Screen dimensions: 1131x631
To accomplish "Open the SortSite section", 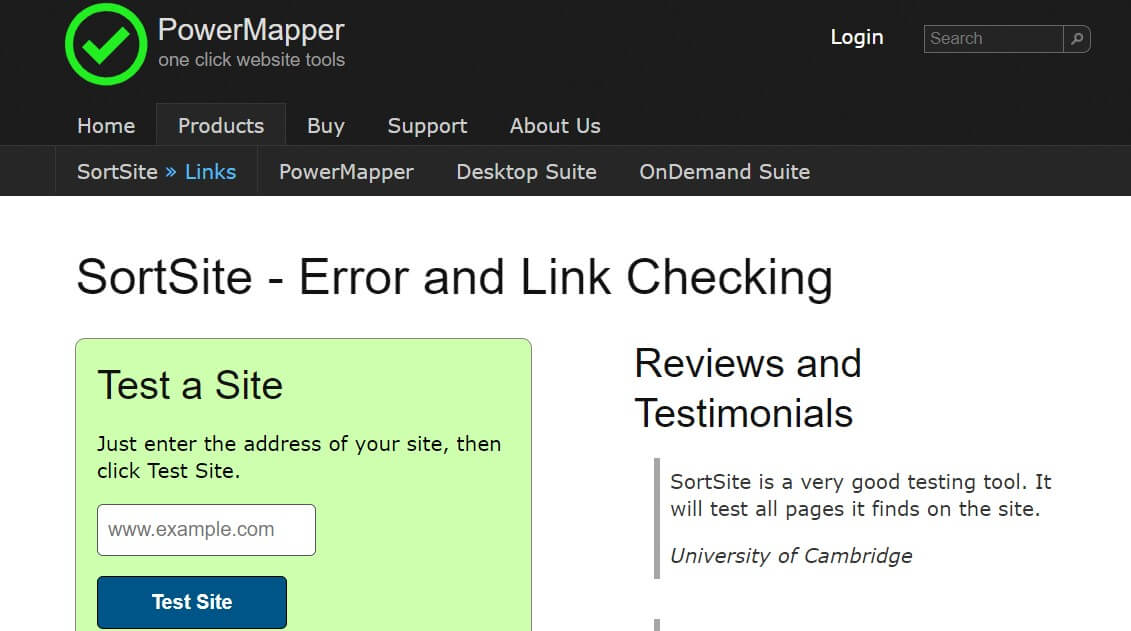I will point(116,172).
